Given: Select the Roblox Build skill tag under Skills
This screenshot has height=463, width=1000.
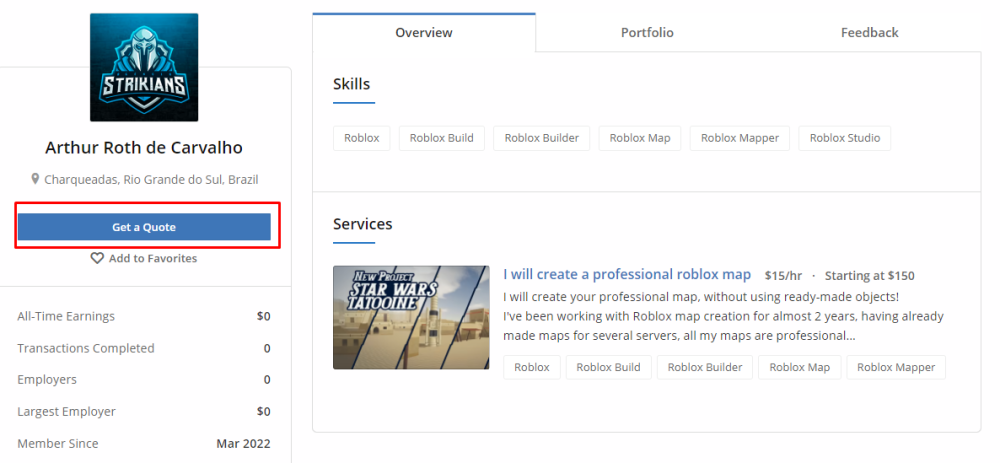Looking at the screenshot, I should point(441,138).
